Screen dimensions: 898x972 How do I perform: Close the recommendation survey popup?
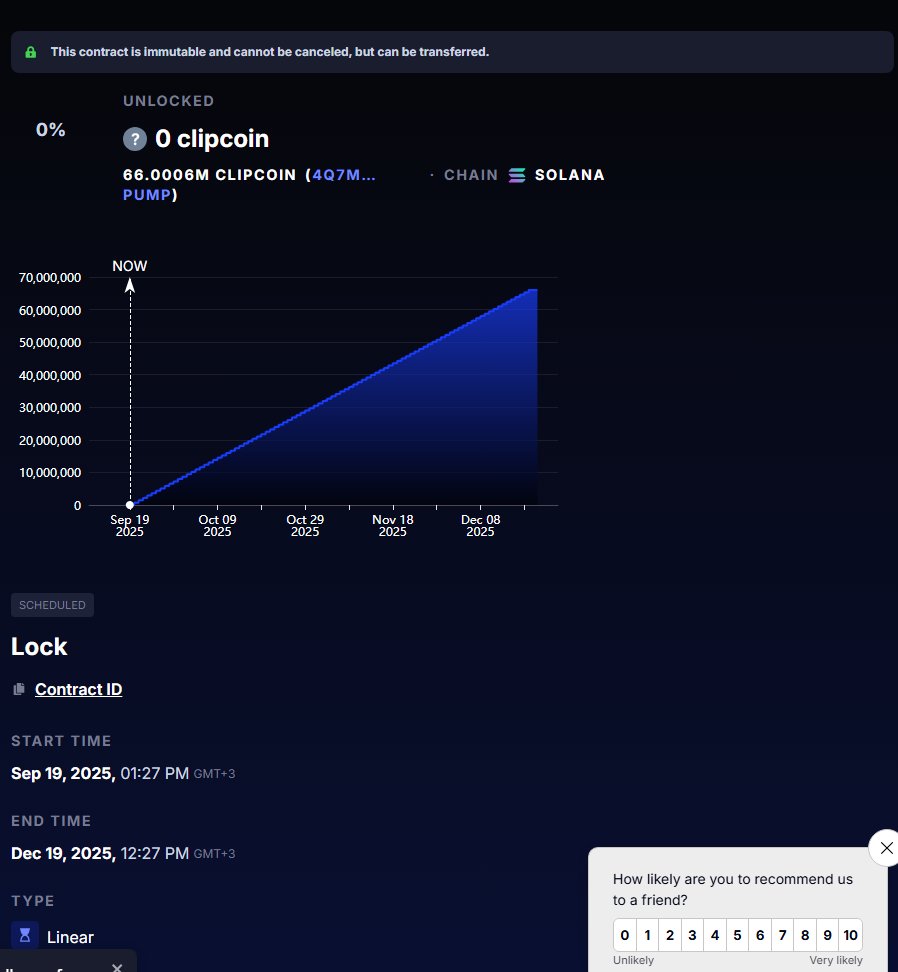click(x=886, y=847)
